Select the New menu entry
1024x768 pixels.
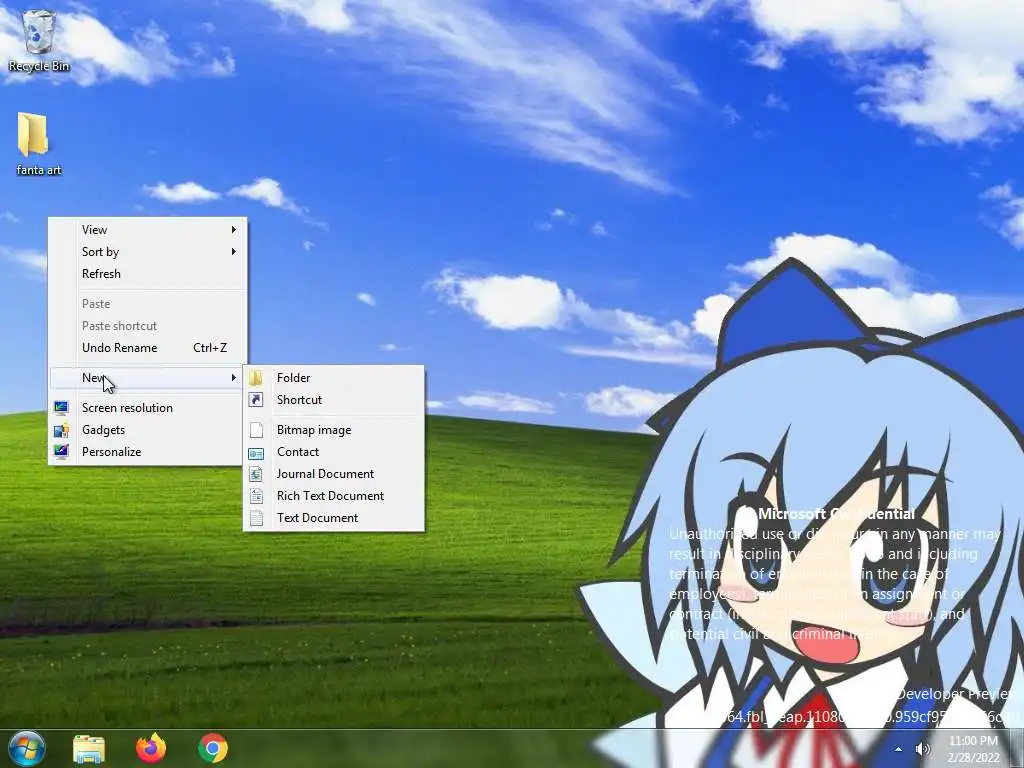(x=148, y=377)
